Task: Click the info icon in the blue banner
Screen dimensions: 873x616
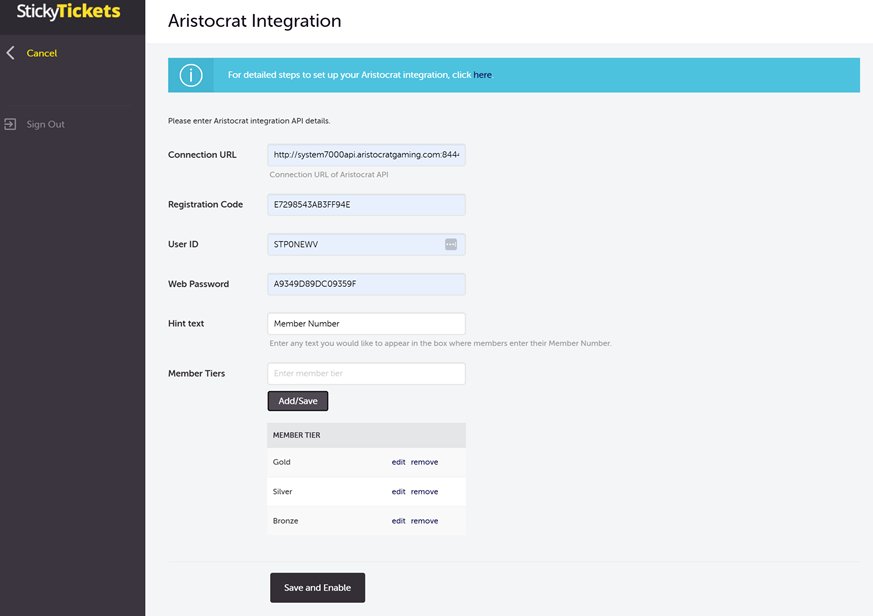Action: tap(190, 75)
